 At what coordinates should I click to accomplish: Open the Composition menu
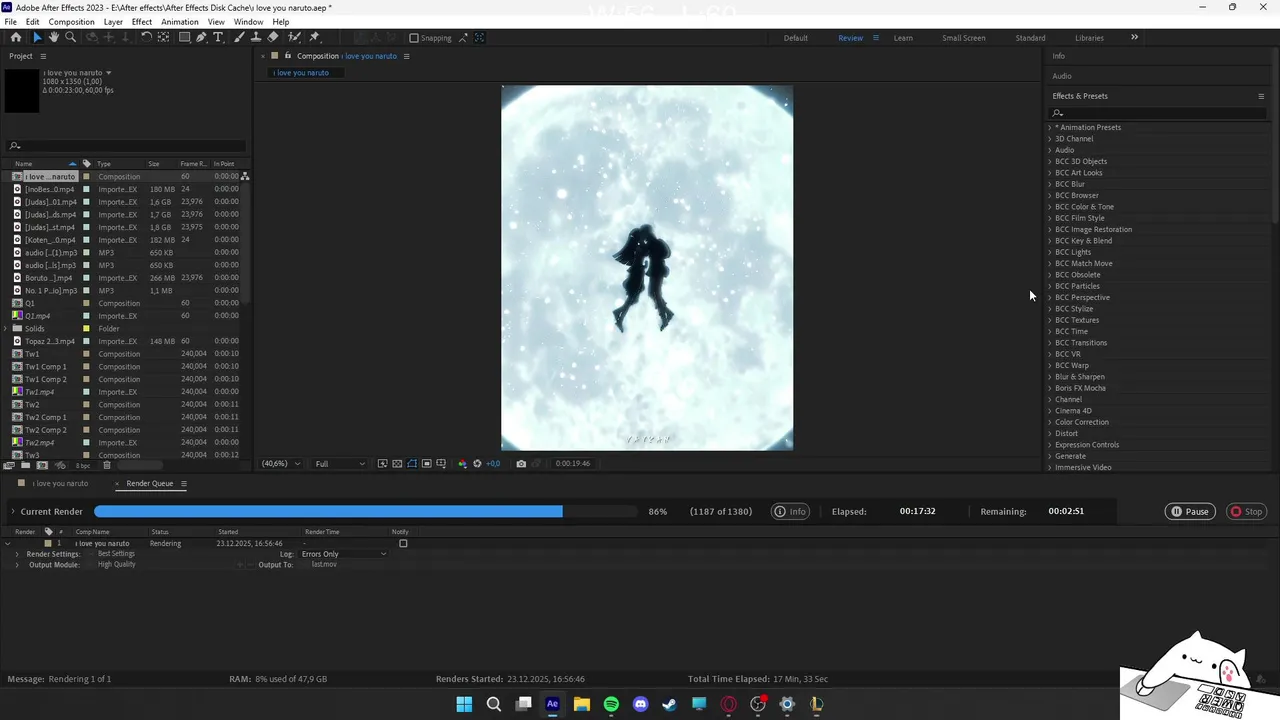tap(71, 22)
